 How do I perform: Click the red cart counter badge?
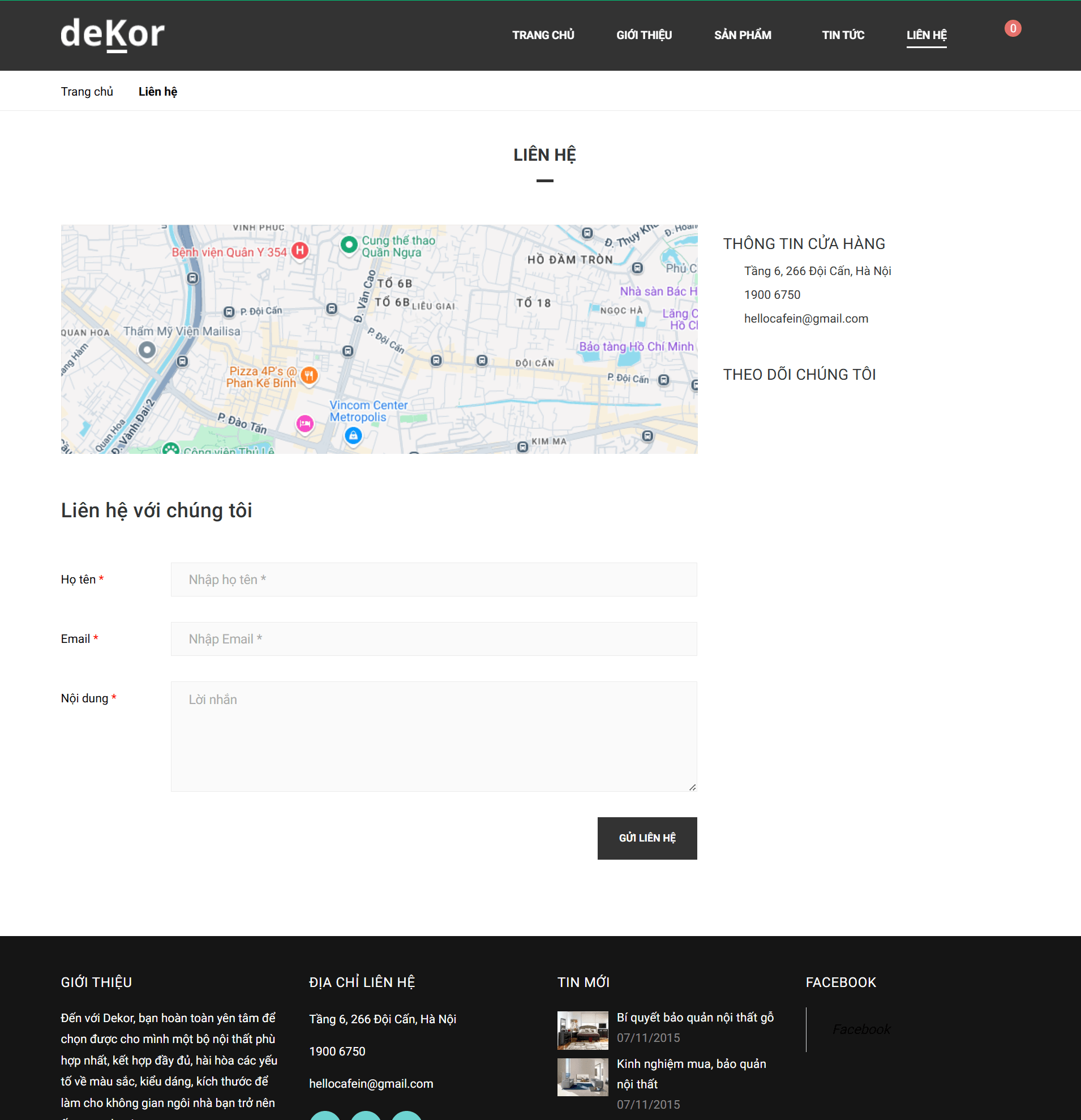tap(1013, 28)
